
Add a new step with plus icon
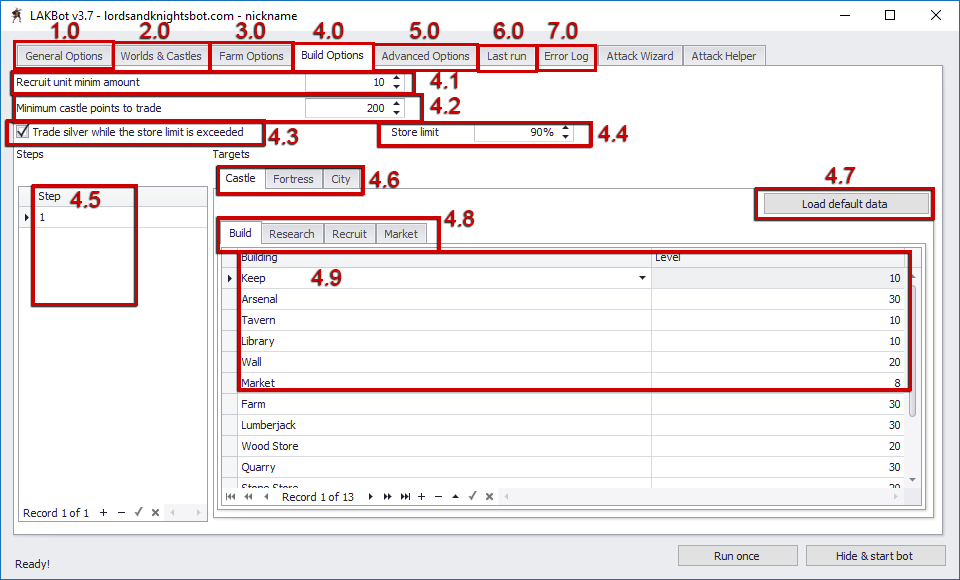coord(103,513)
